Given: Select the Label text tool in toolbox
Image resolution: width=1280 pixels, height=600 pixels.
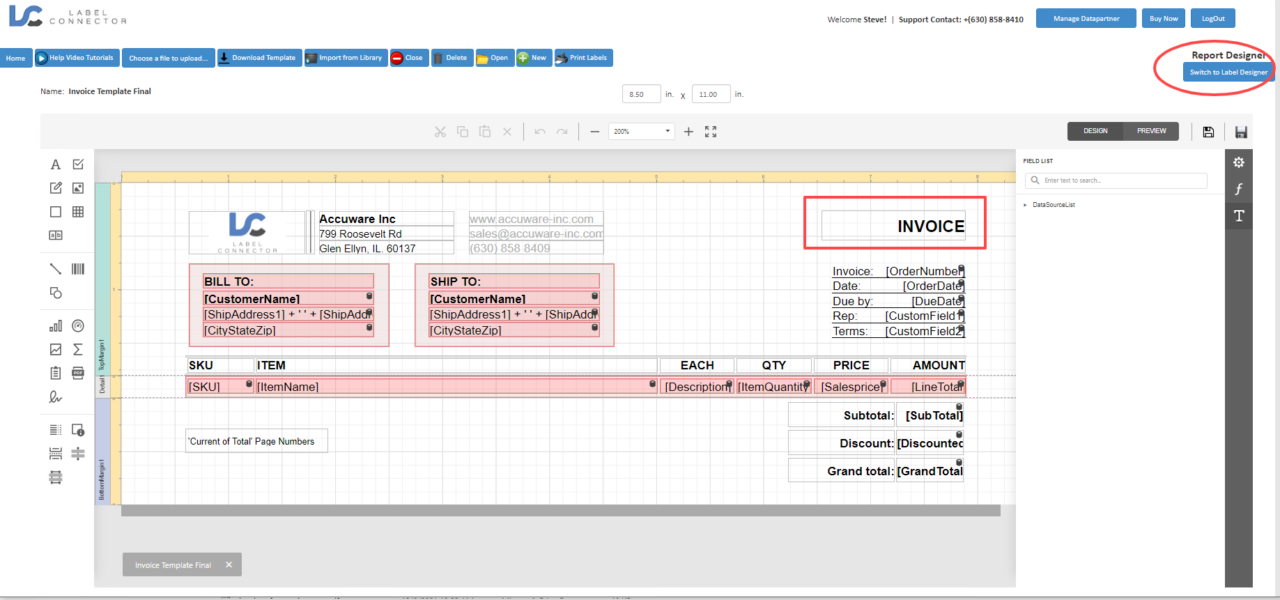Looking at the screenshot, I should [x=56, y=165].
